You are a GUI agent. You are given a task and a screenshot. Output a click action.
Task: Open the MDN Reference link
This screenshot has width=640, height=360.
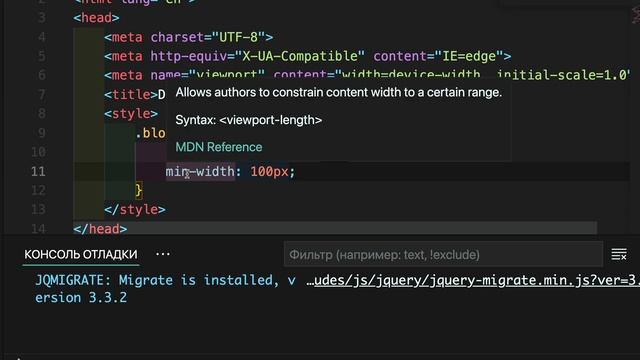219,147
